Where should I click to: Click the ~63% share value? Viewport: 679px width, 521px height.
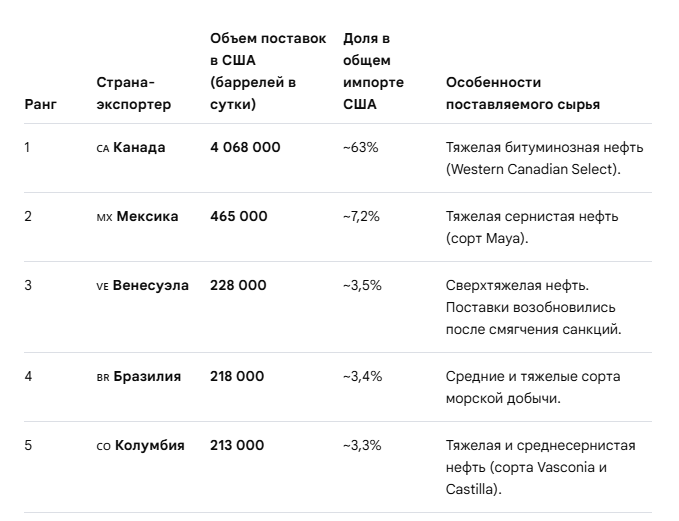[360, 148]
